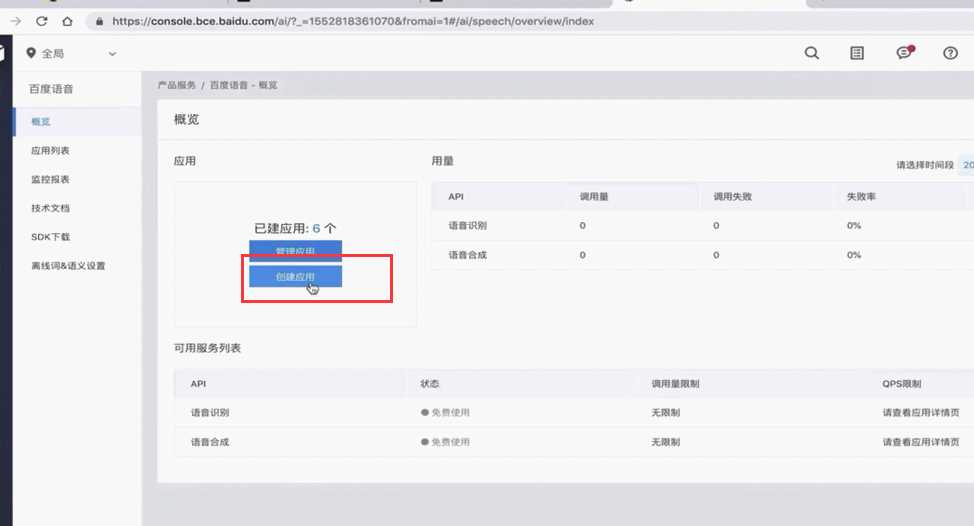Click 免费使用 status in the 语音识别 row

click(x=445, y=412)
